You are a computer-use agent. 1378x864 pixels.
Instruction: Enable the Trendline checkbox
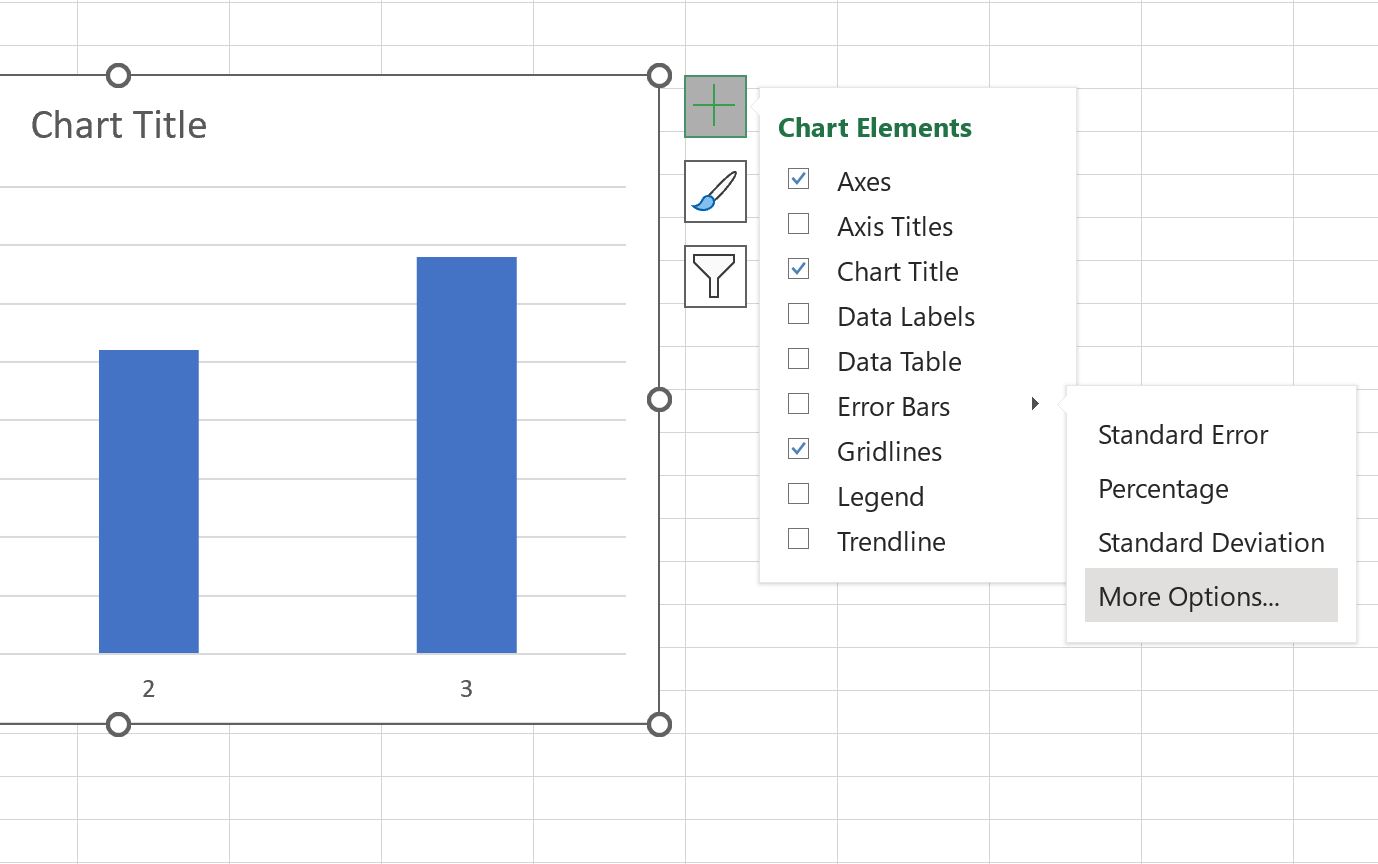(798, 539)
